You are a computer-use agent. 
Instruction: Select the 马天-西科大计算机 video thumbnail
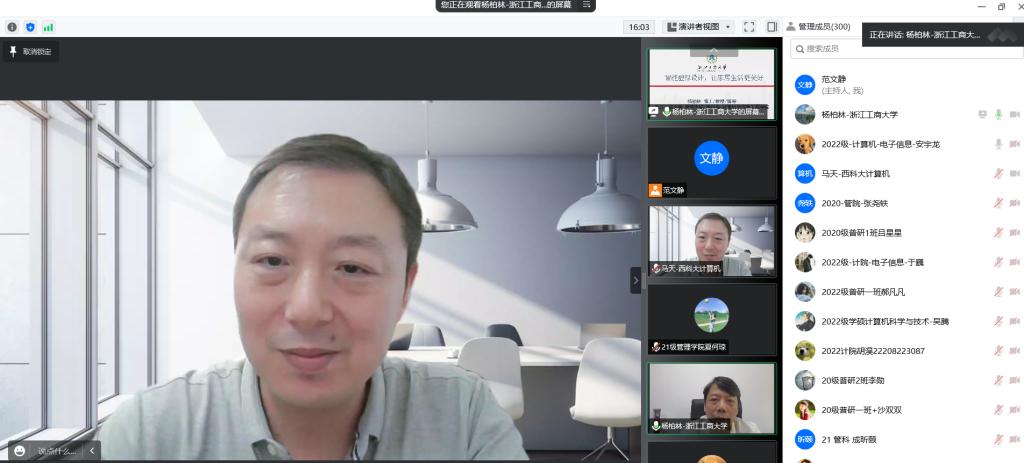coord(711,240)
